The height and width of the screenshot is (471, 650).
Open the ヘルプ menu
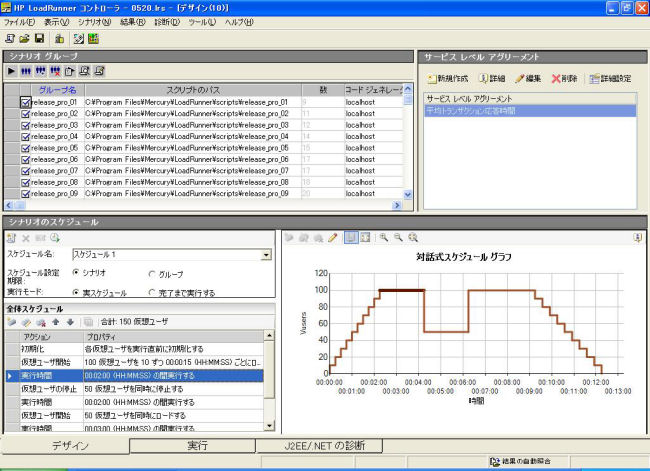tap(239, 22)
